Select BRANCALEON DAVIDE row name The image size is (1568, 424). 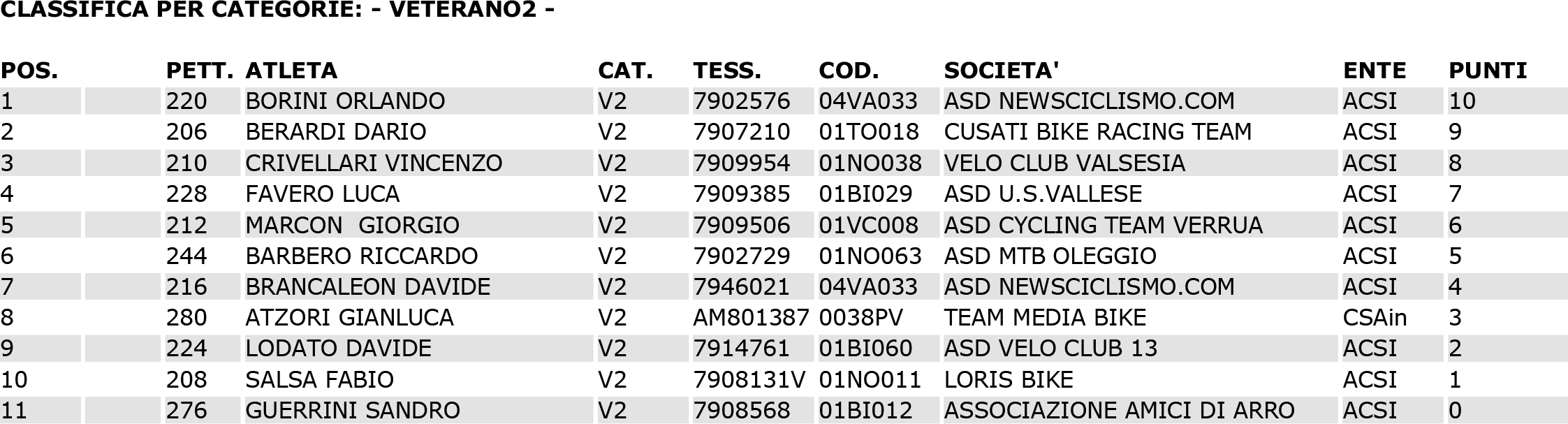[x=368, y=286]
